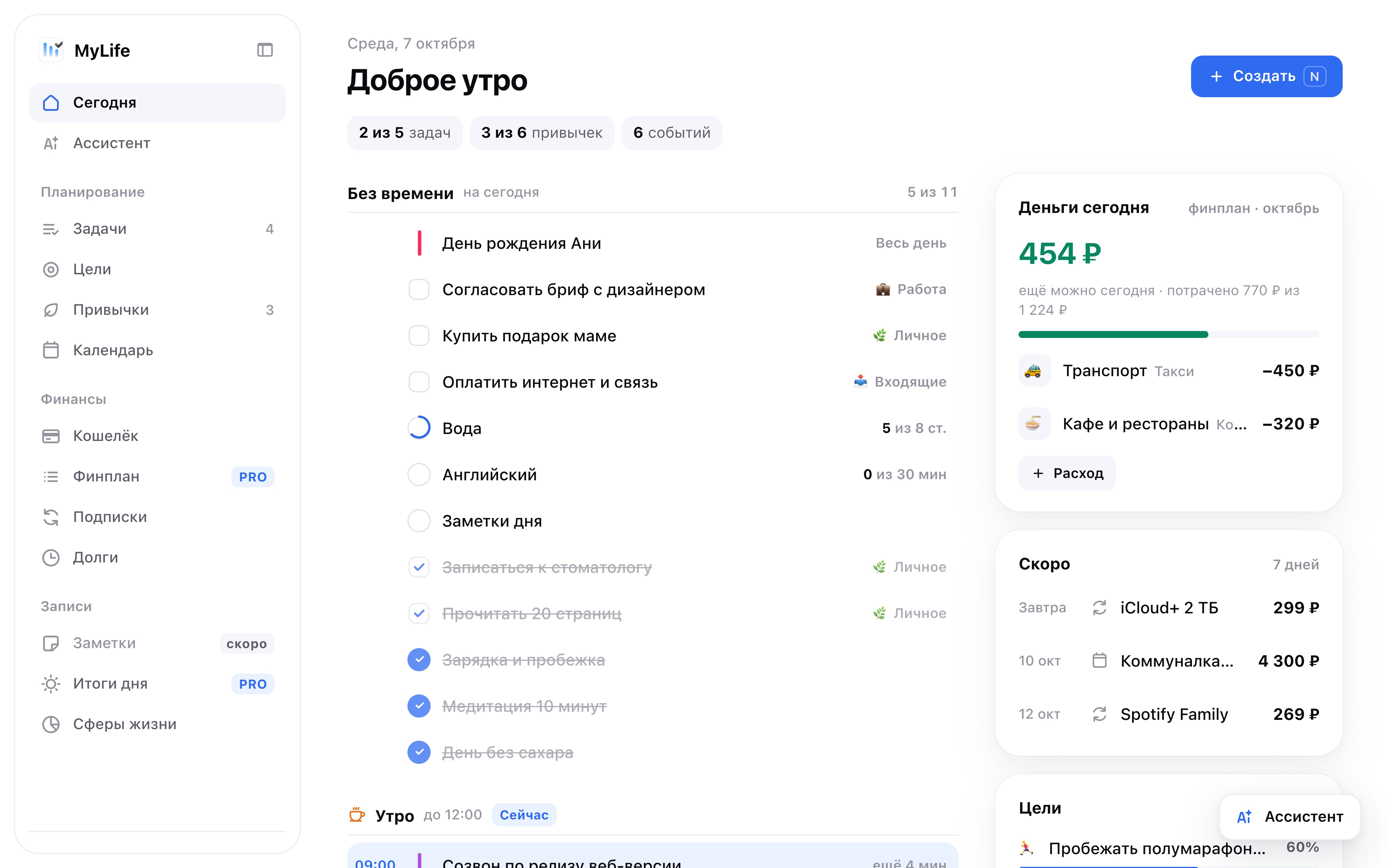Screen dimensions: 1389x868
Task: Click the Подписки refresh icon
Action: [x=51, y=517]
